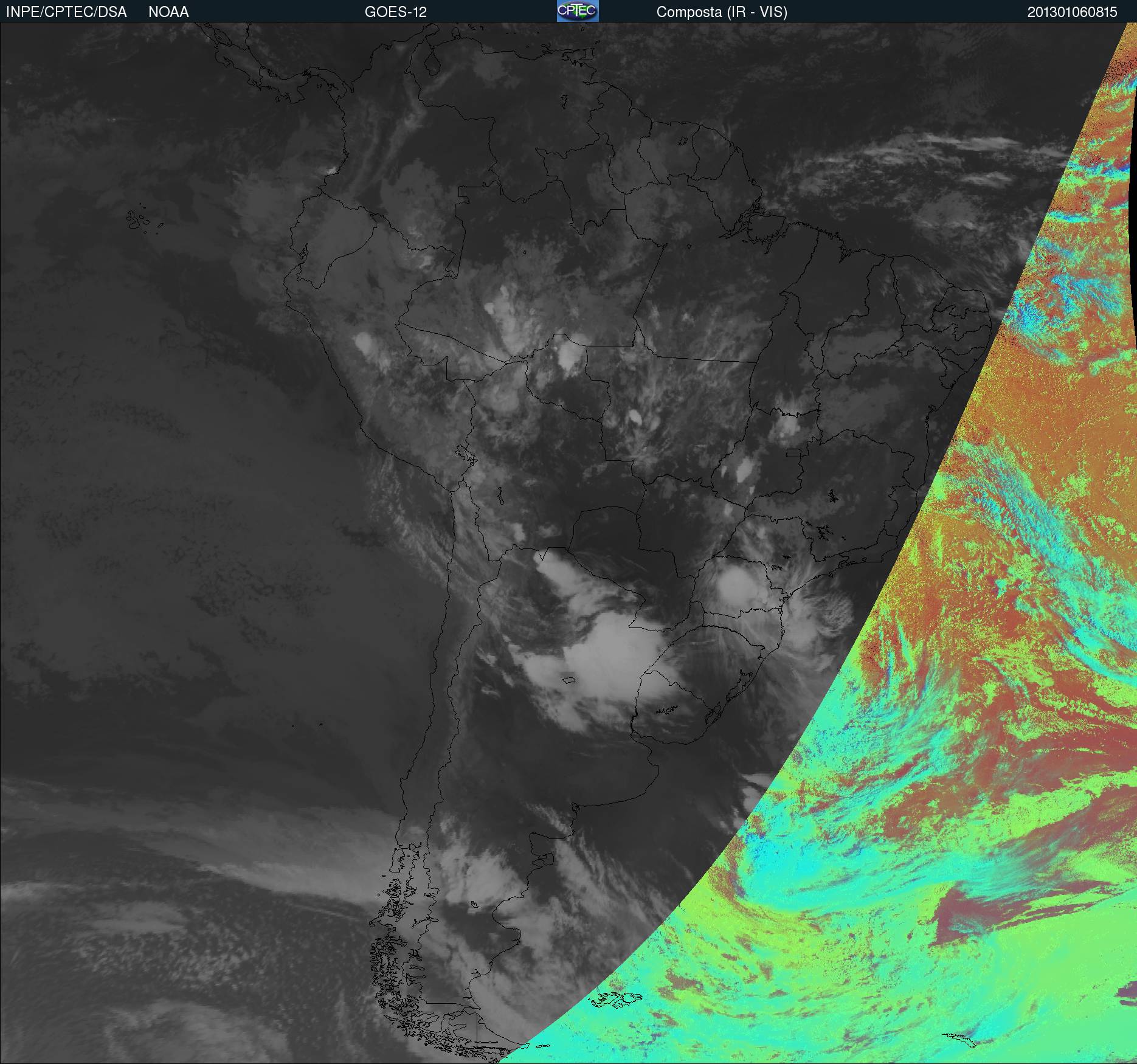Click the 201301060815 timestamp
The image size is (1137, 1064).
pyautogui.click(x=1073, y=12)
